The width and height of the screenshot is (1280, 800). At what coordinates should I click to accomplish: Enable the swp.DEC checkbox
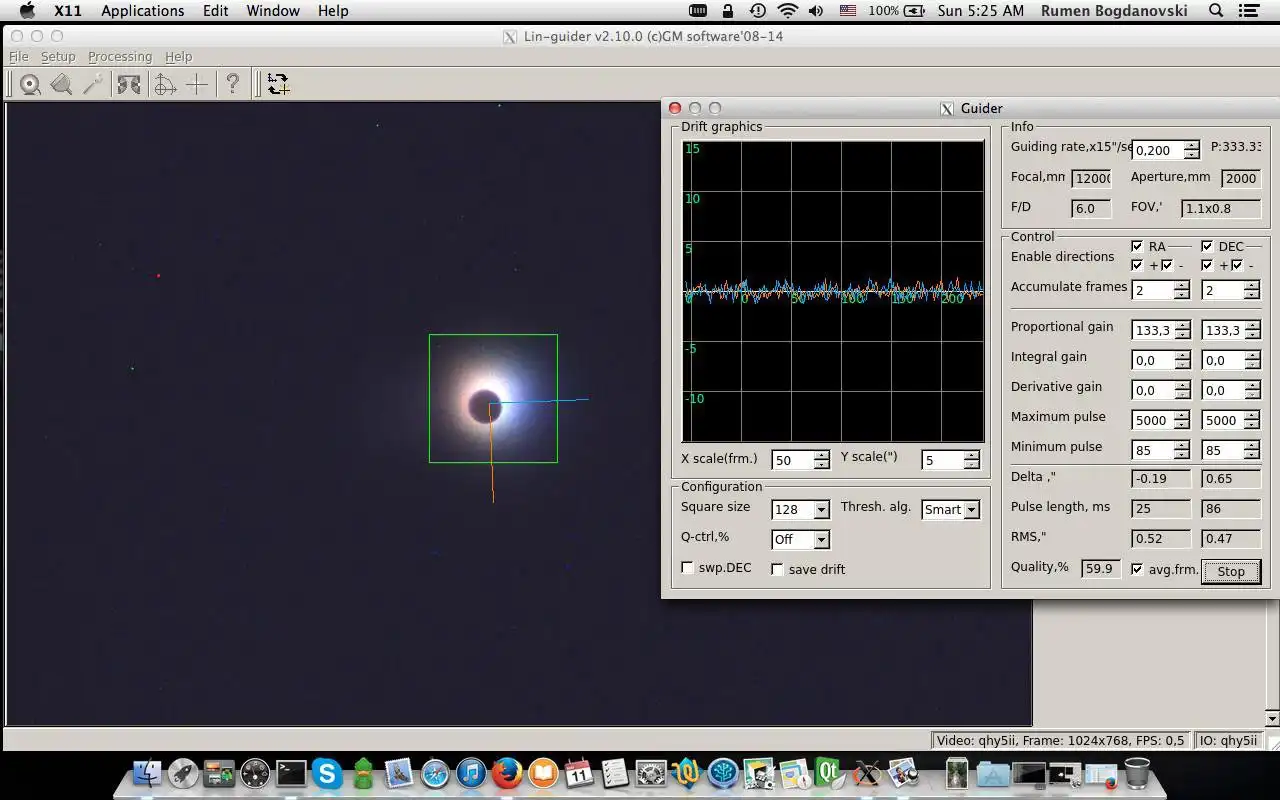coord(688,568)
